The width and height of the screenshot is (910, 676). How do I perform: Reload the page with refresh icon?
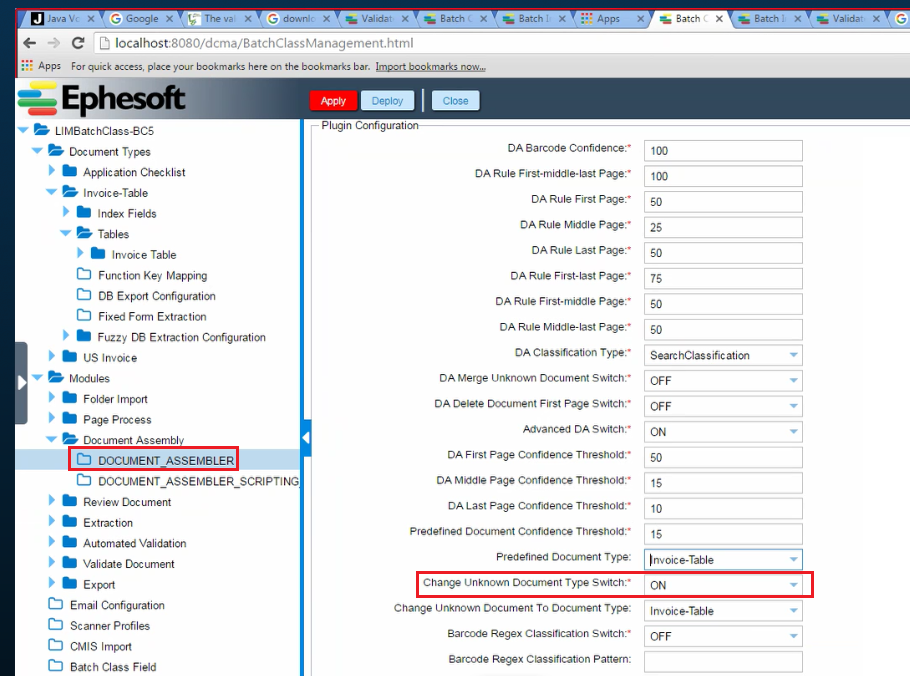pos(78,43)
